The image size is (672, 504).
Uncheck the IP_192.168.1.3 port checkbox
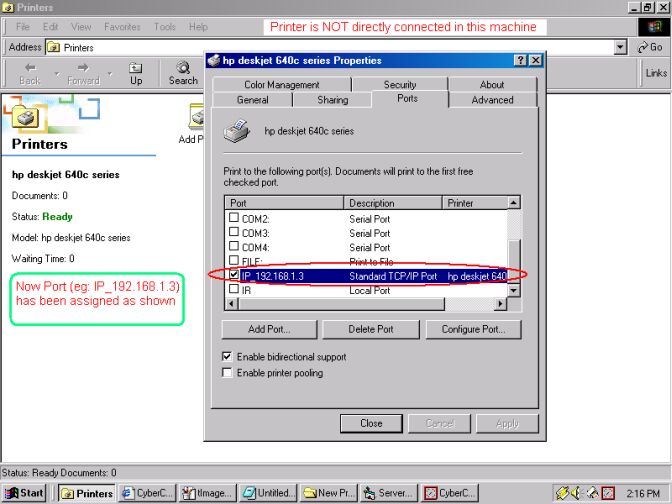[234, 275]
